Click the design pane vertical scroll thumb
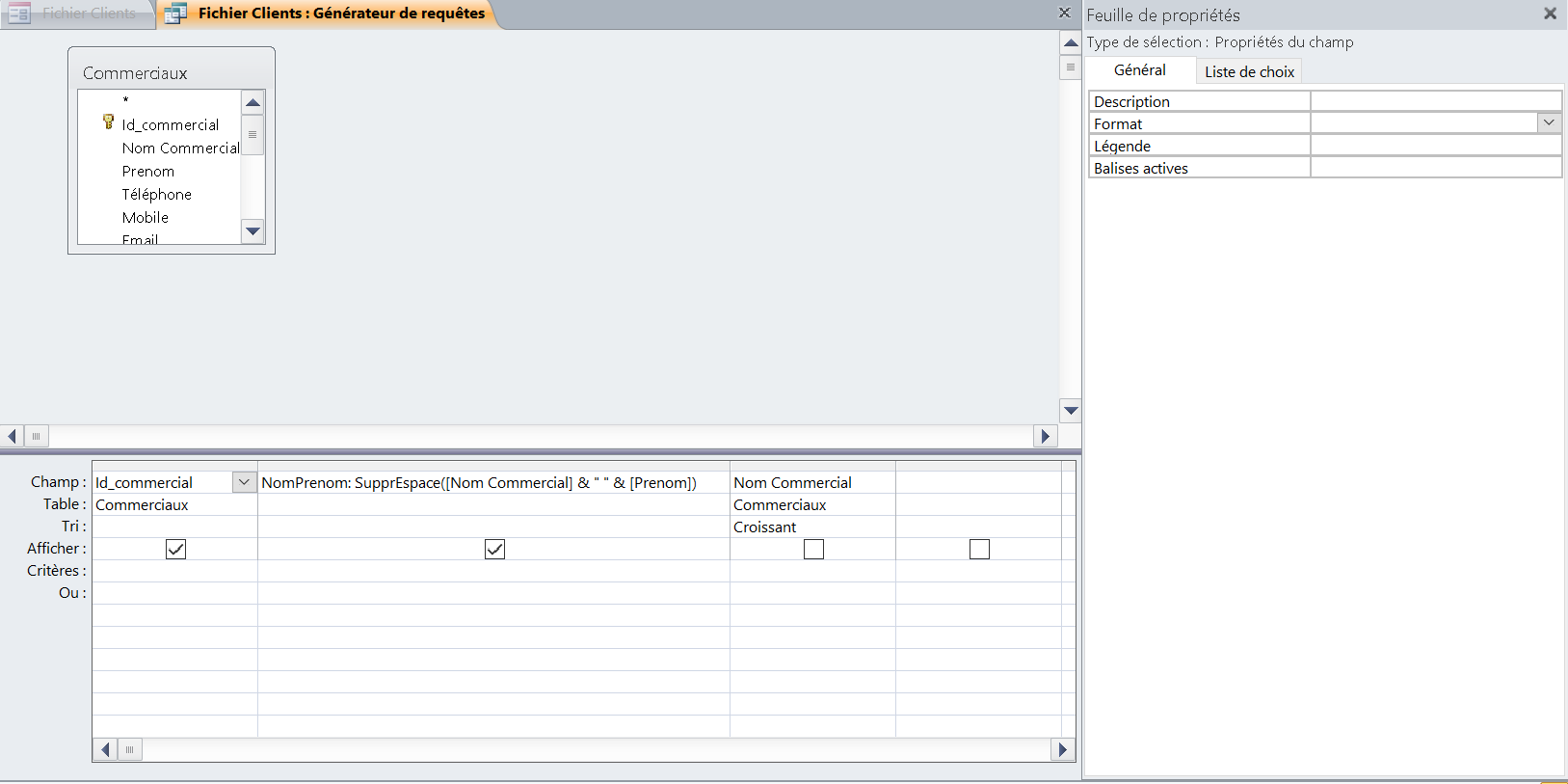 (x=1071, y=67)
